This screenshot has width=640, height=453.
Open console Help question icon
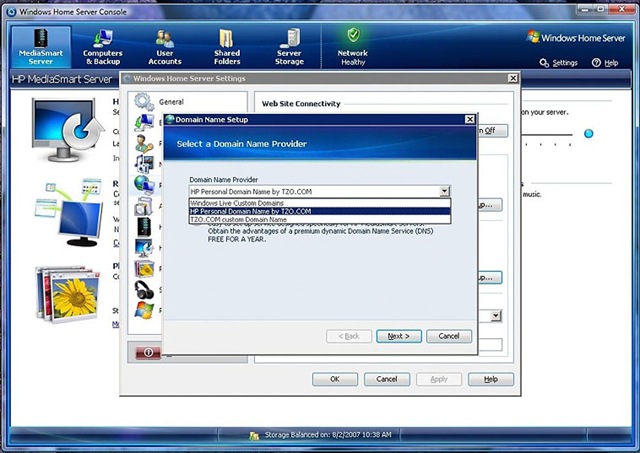pyautogui.click(x=596, y=63)
